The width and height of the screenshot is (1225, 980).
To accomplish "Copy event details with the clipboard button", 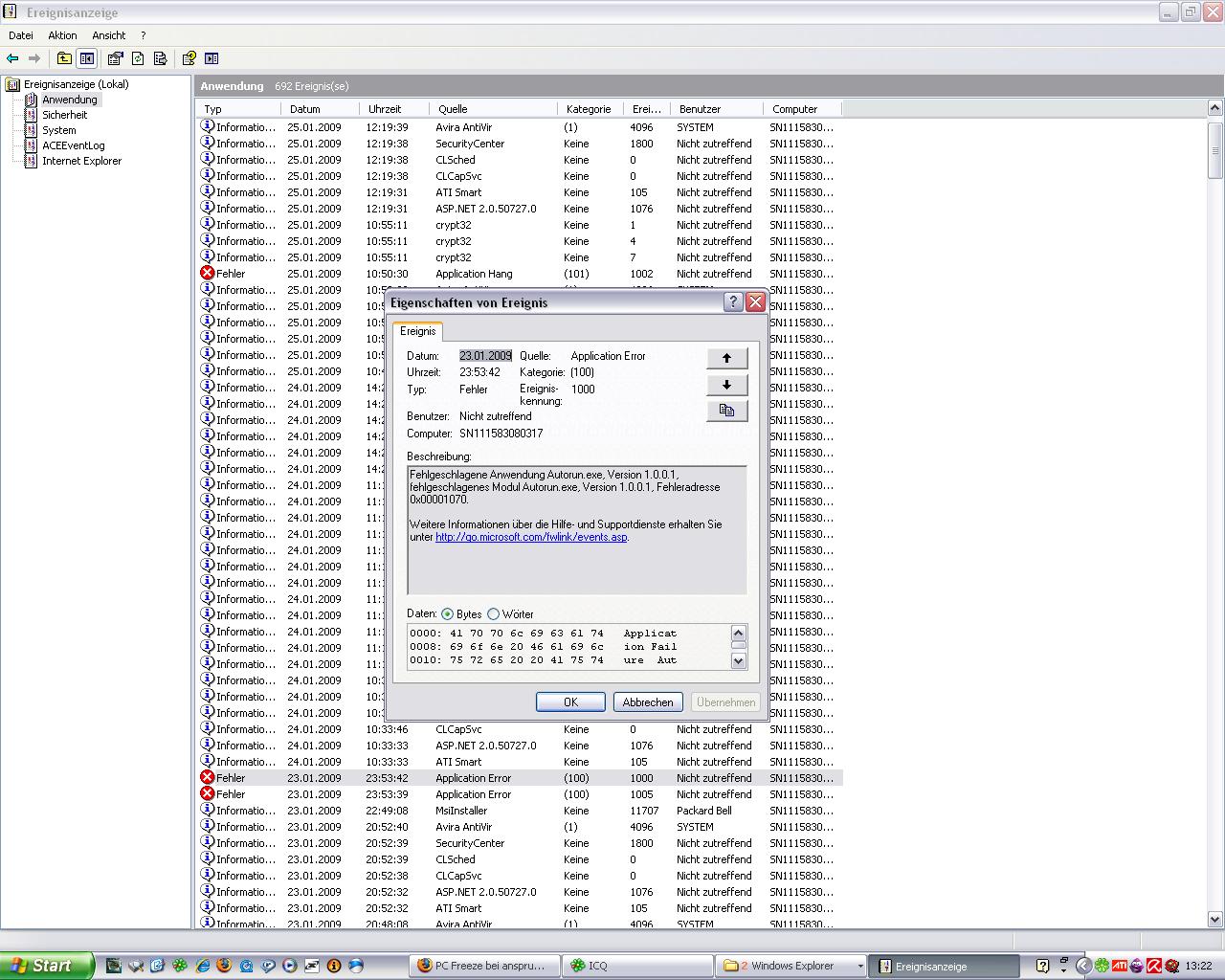I will tap(726, 411).
